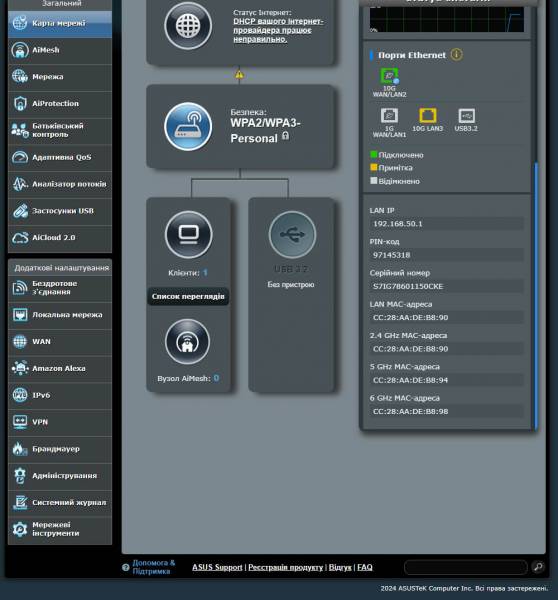Click the WAN globe icon
Viewport: 558px width, 600px height.
[20, 341]
